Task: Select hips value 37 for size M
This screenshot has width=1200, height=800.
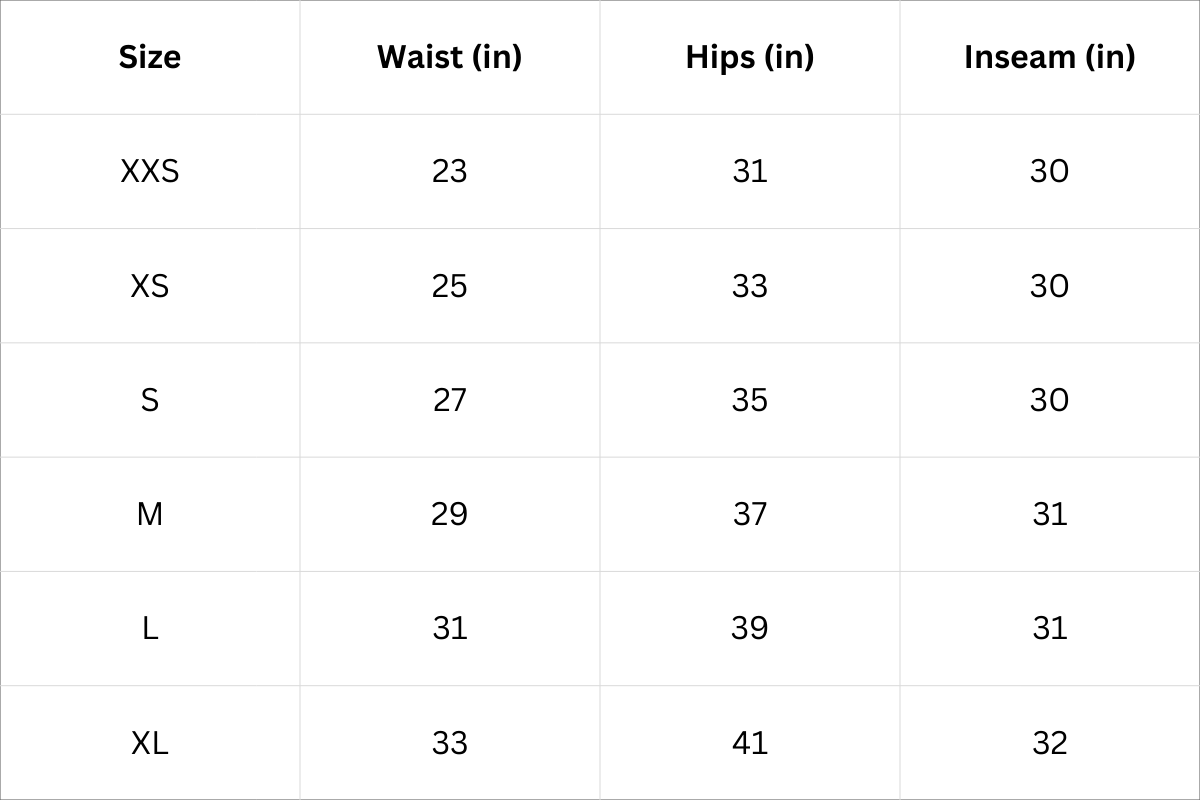Action: pos(750,515)
